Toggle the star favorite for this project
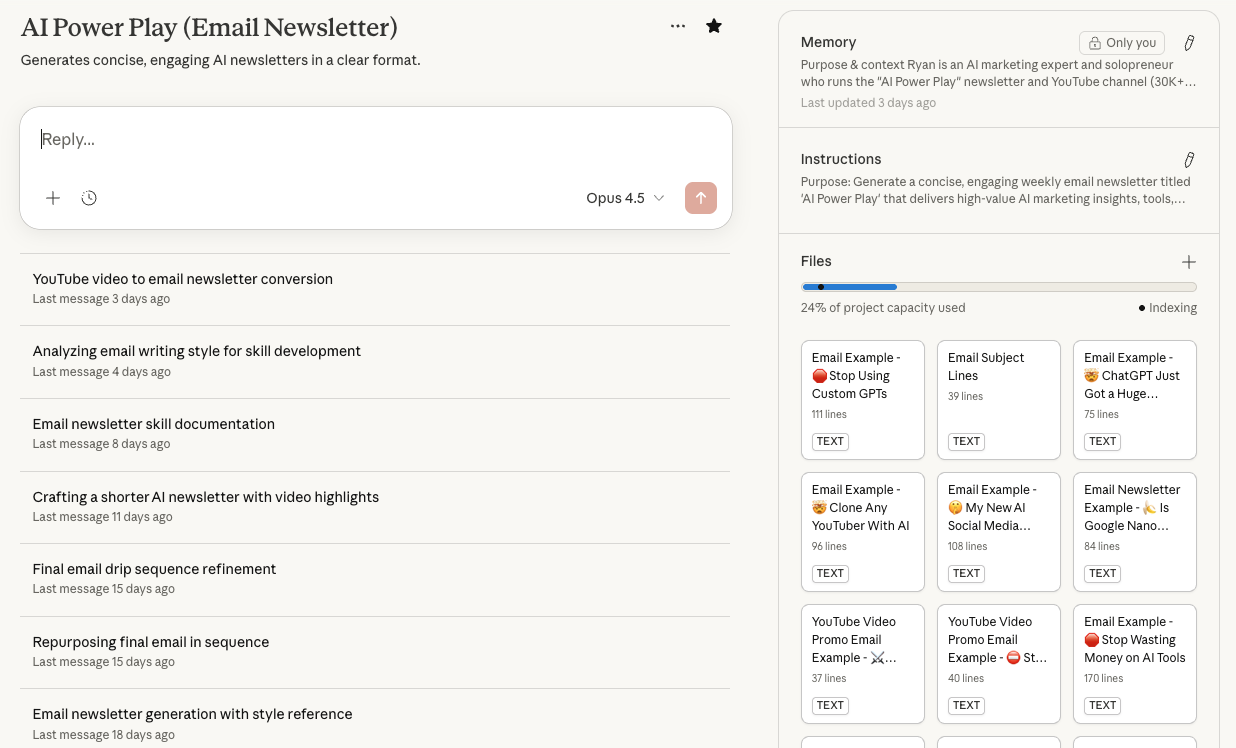The height and width of the screenshot is (748, 1236). [x=714, y=26]
